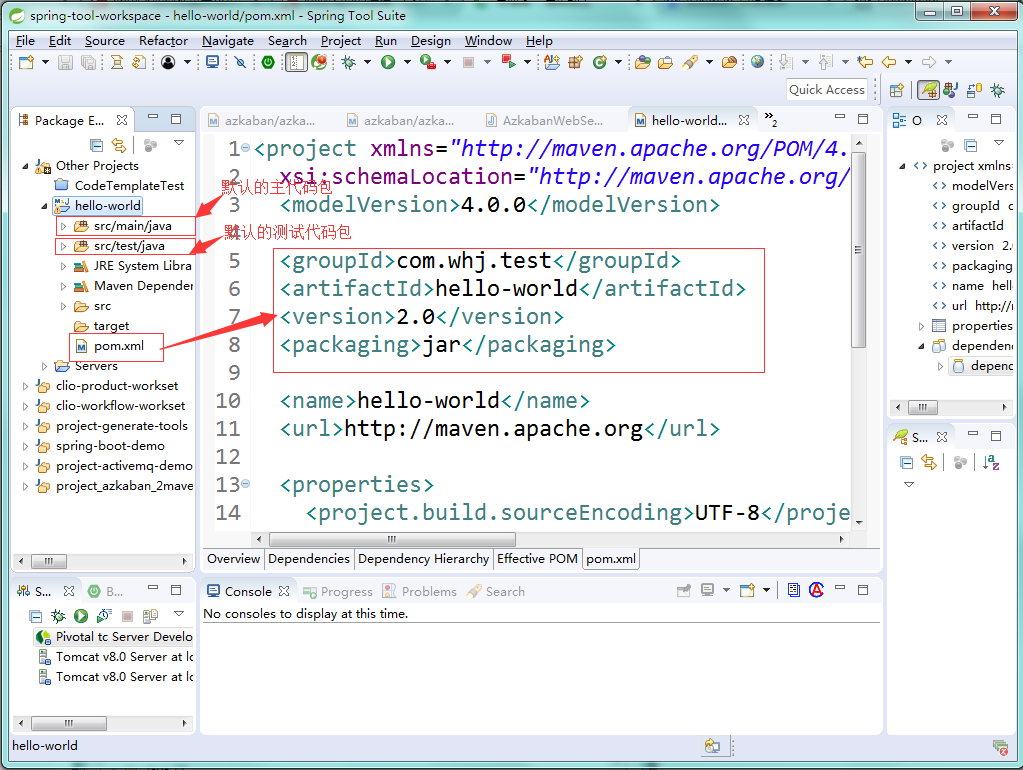Open the New wizard dropdown arrow
The height and width of the screenshot is (770, 1023).
(x=45, y=62)
